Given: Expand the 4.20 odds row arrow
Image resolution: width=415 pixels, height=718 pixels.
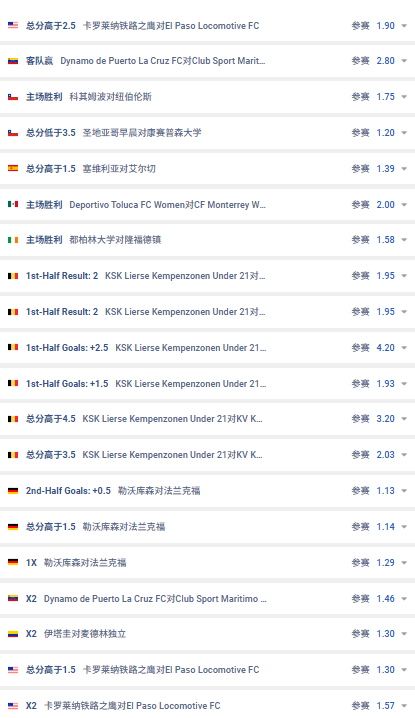Looking at the screenshot, I should 404,348.
